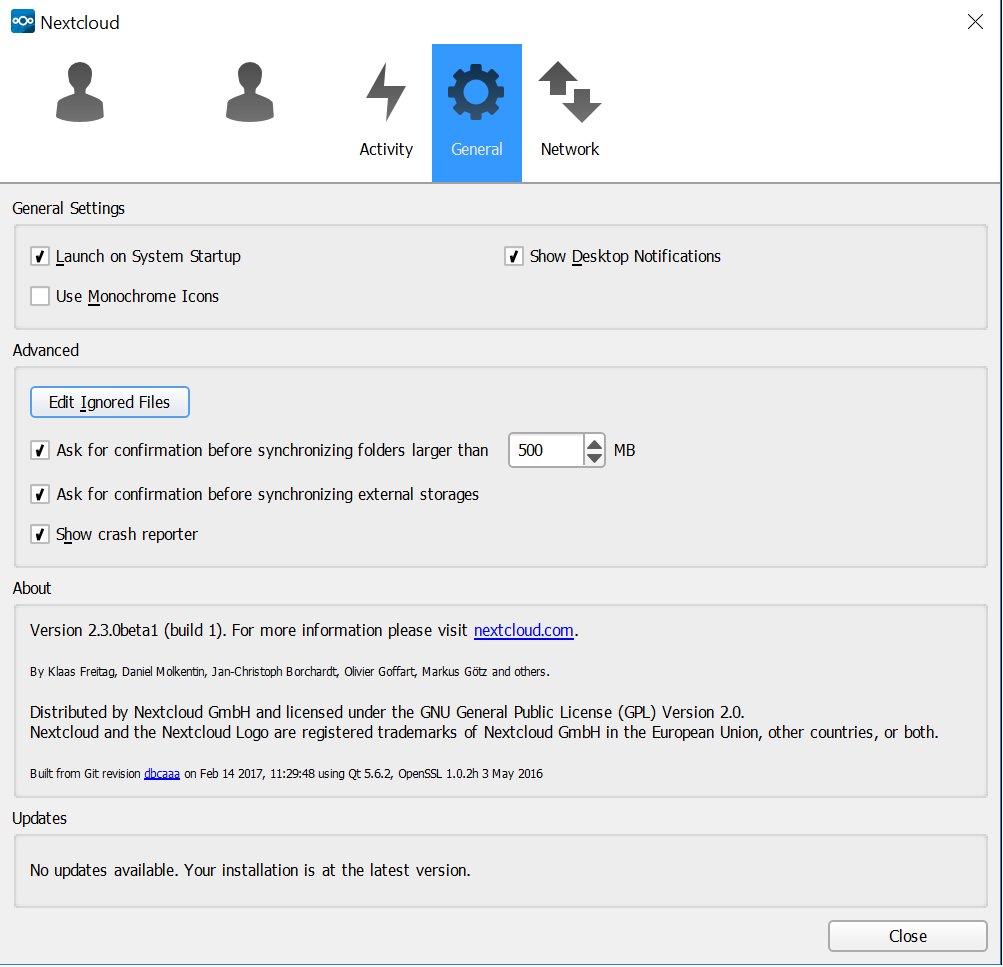Increase folder size limit with up arrow
1003x967 pixels.
(x=594, y=443)
